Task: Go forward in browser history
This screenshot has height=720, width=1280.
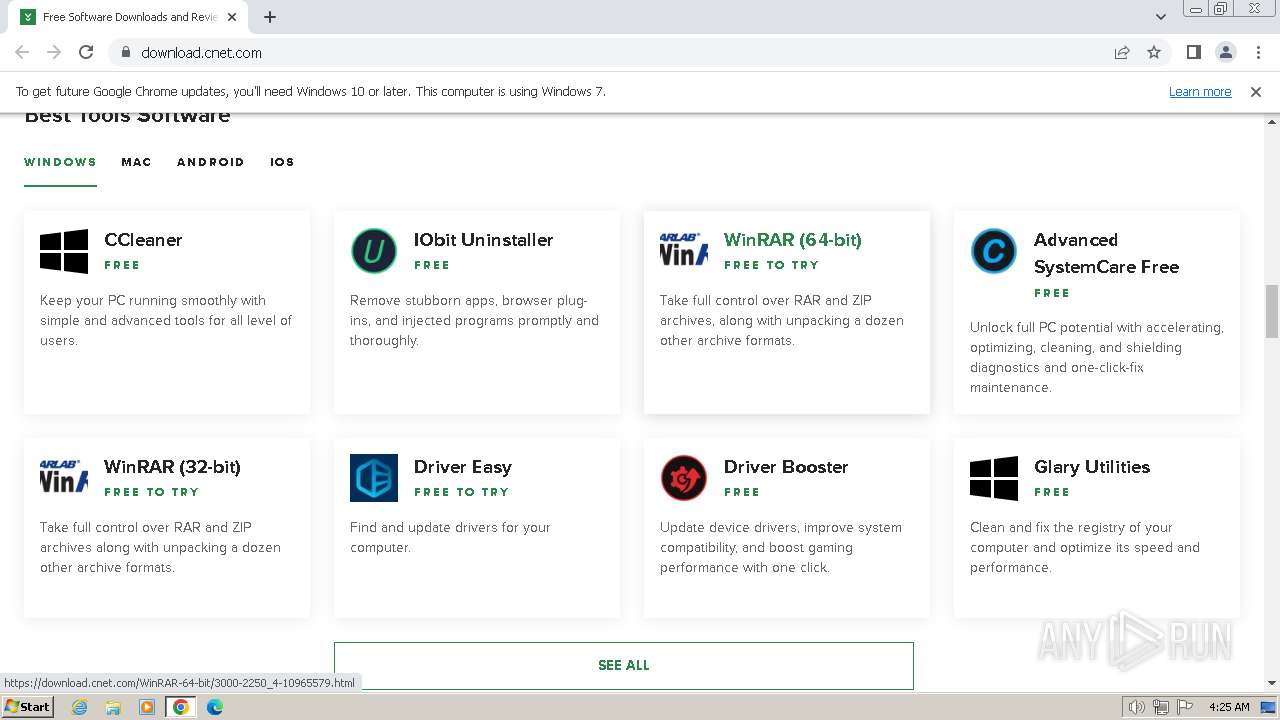Action: click(x=54, y=53)
